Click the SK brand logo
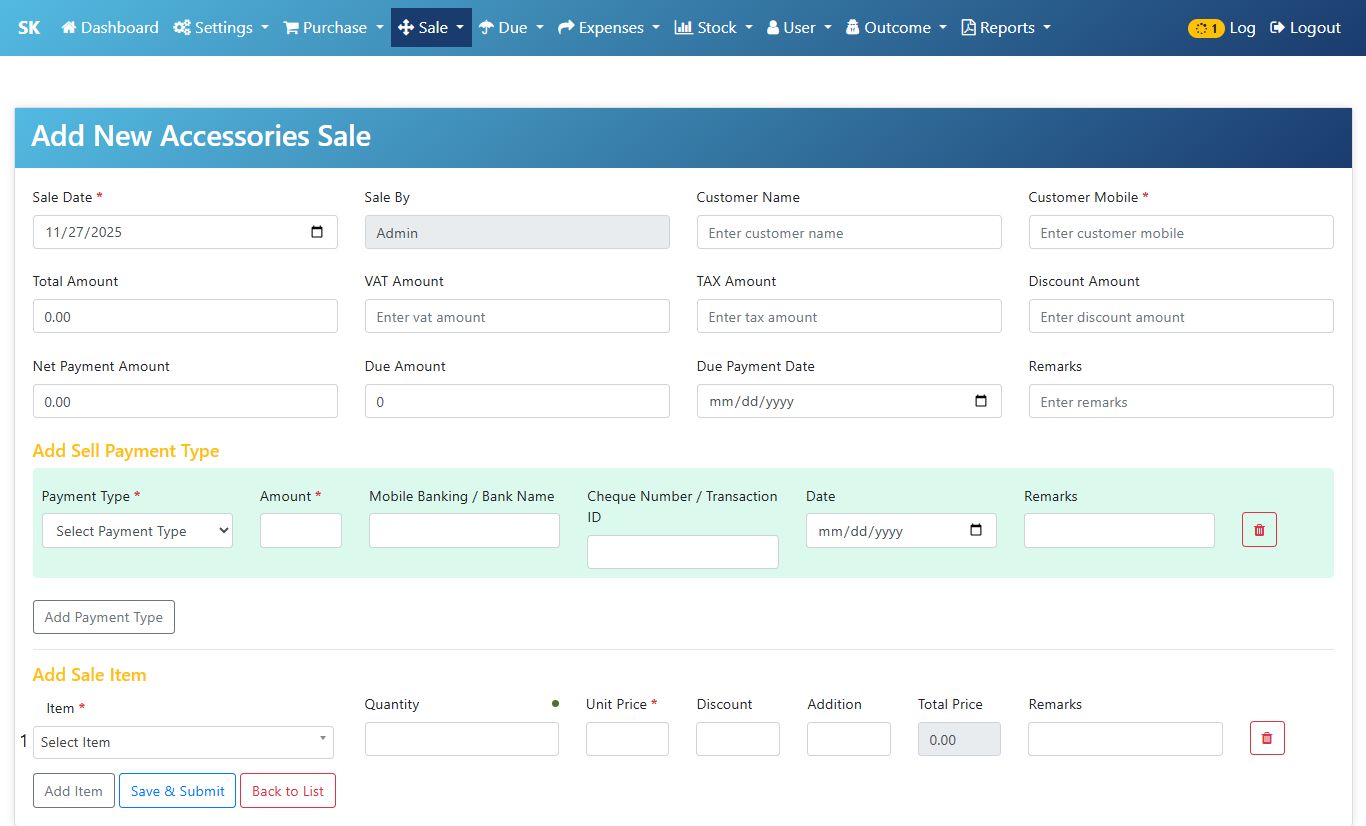Screen dimensions: 1366x826 coord(29,28)
